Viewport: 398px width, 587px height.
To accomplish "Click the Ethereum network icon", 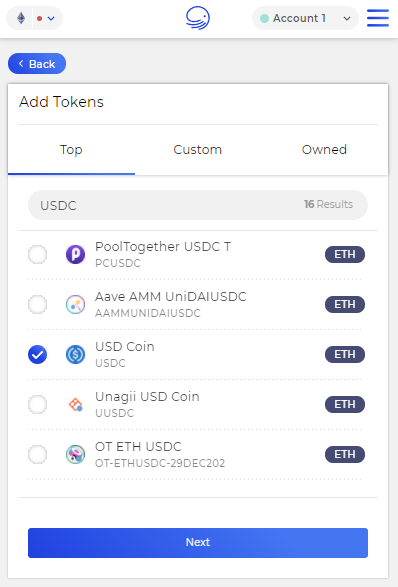I will tap(21, 18).
